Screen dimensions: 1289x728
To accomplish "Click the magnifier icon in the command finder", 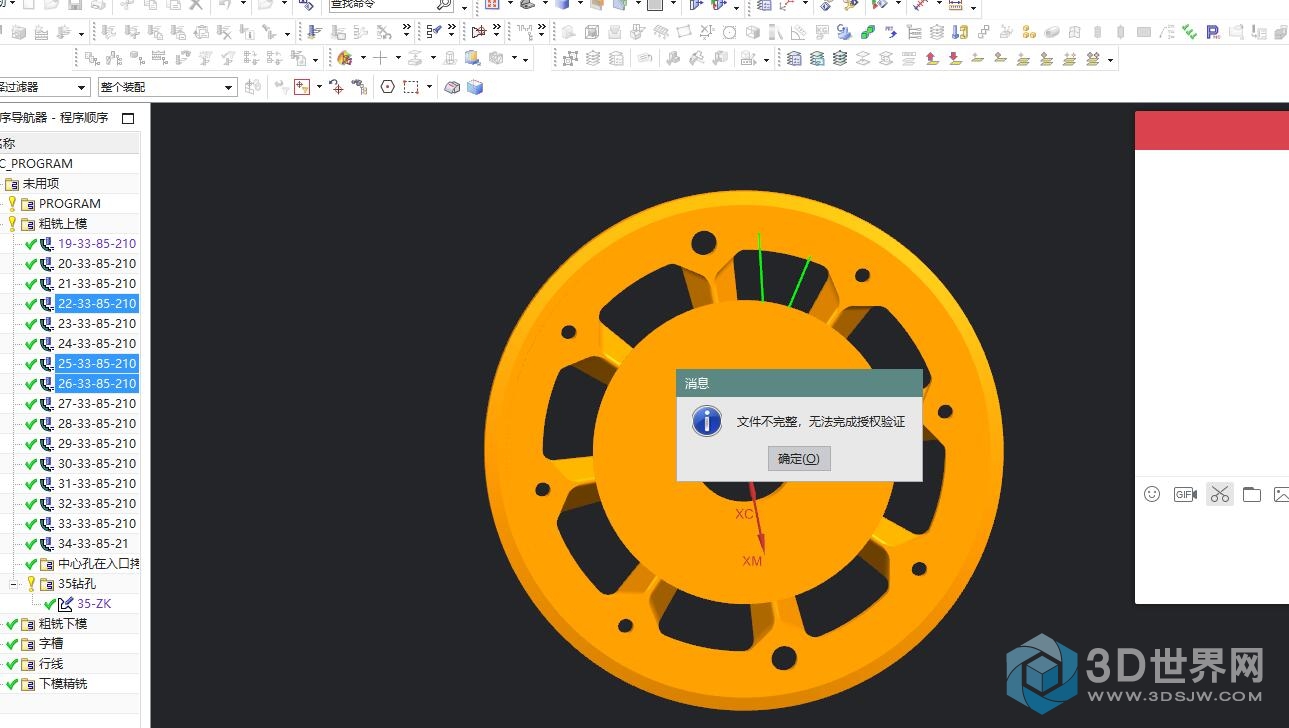I will point(445,5).
